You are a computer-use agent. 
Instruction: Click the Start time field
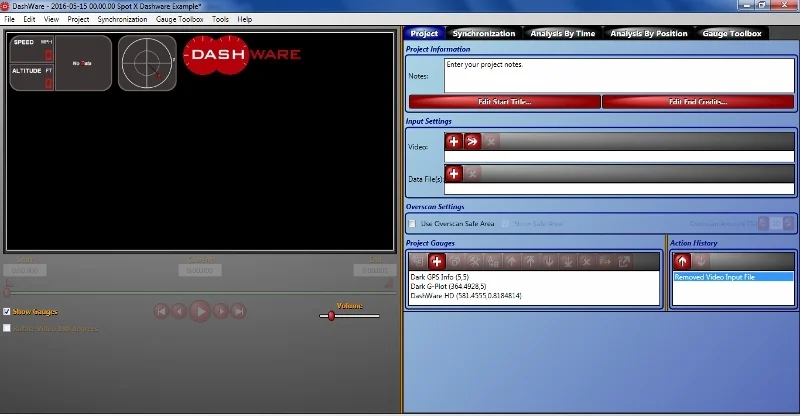point(25,270)
